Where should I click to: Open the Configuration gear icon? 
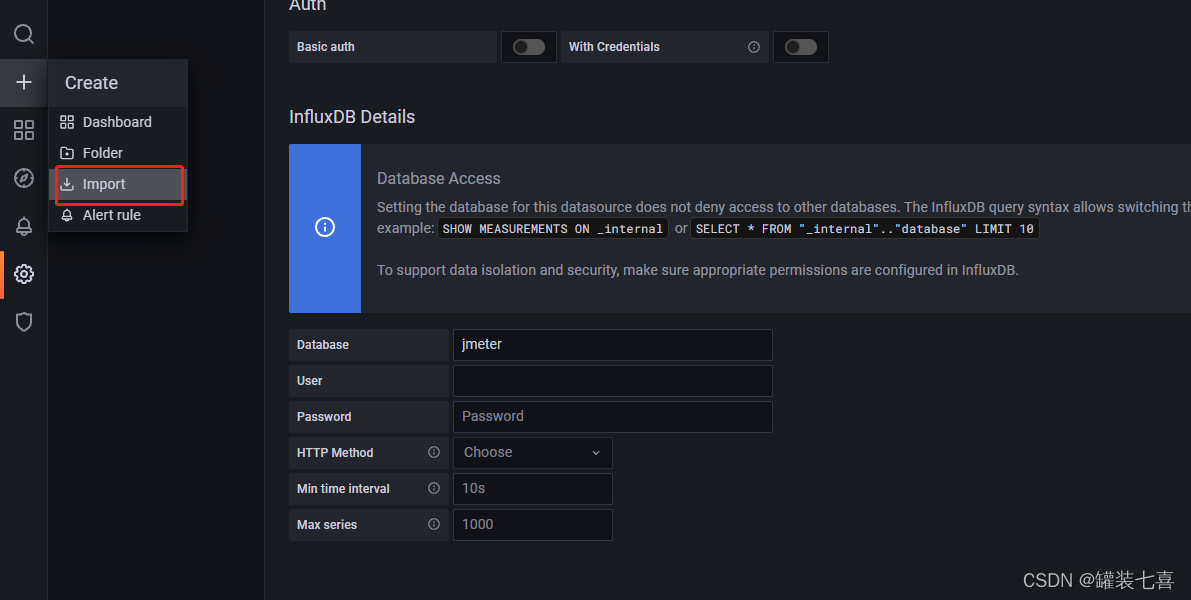click(x=24, y=273)
